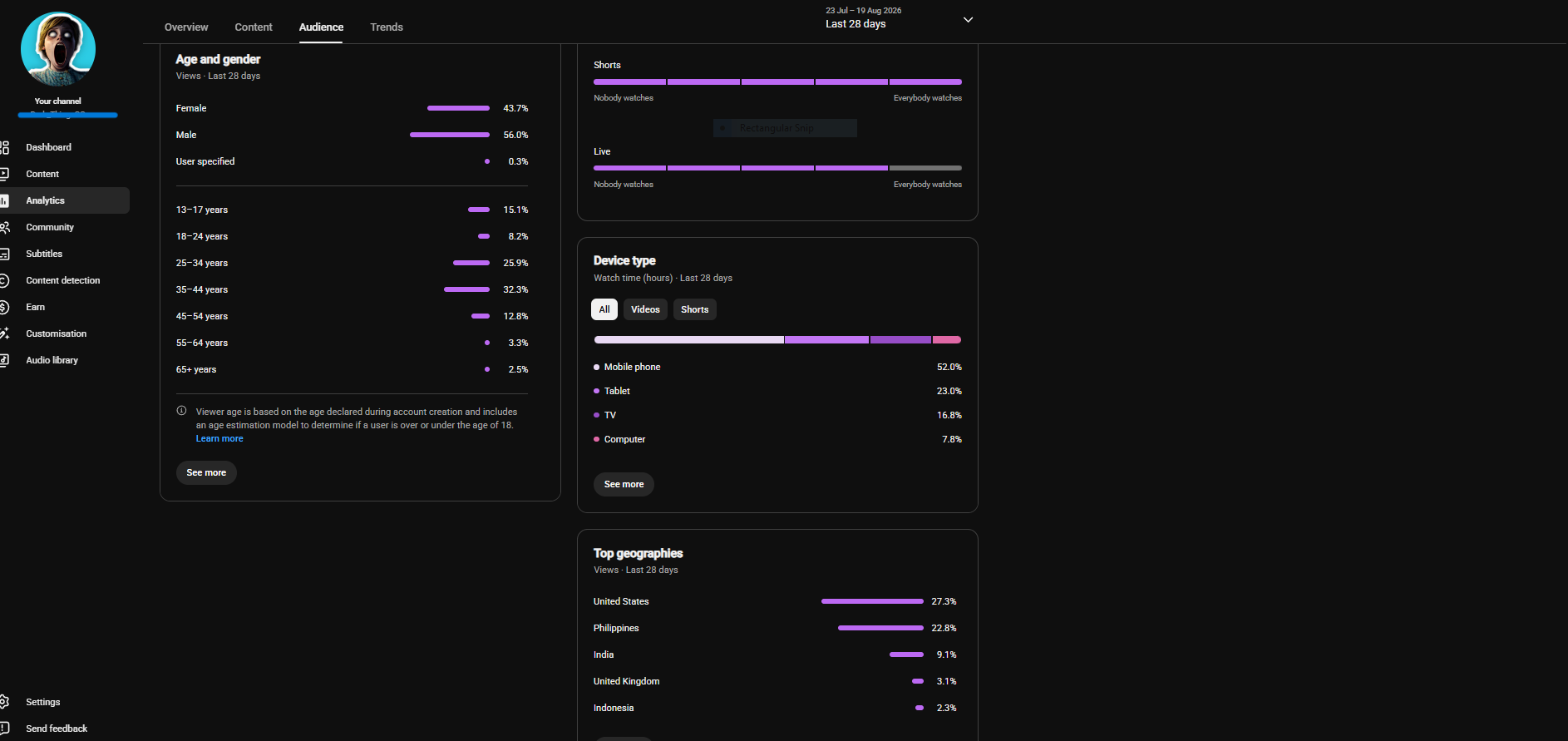Click See more under Age and gender

pyautogui.click(x=206, y=472)
